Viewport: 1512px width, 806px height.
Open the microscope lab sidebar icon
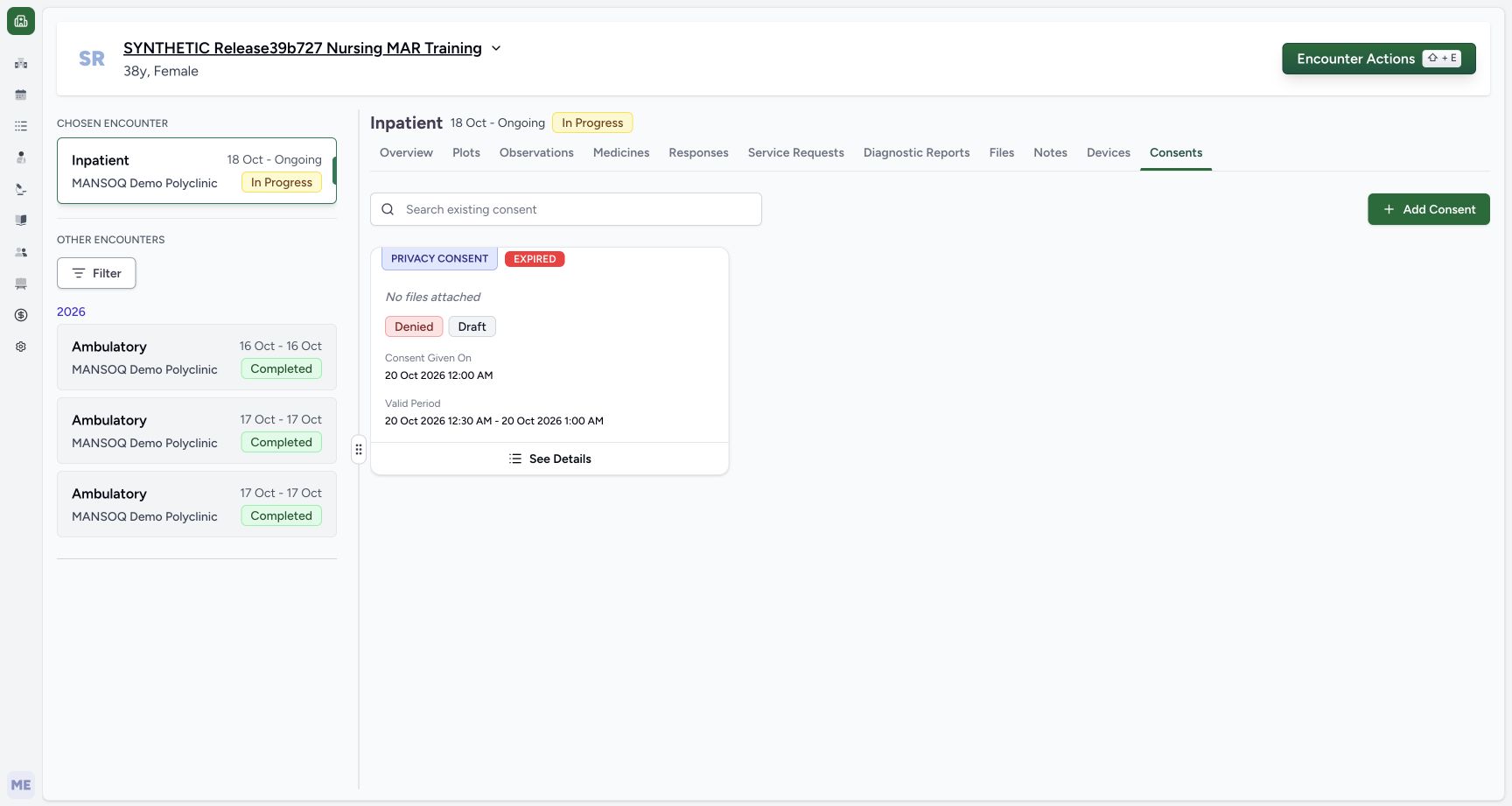tap(21, 189)
